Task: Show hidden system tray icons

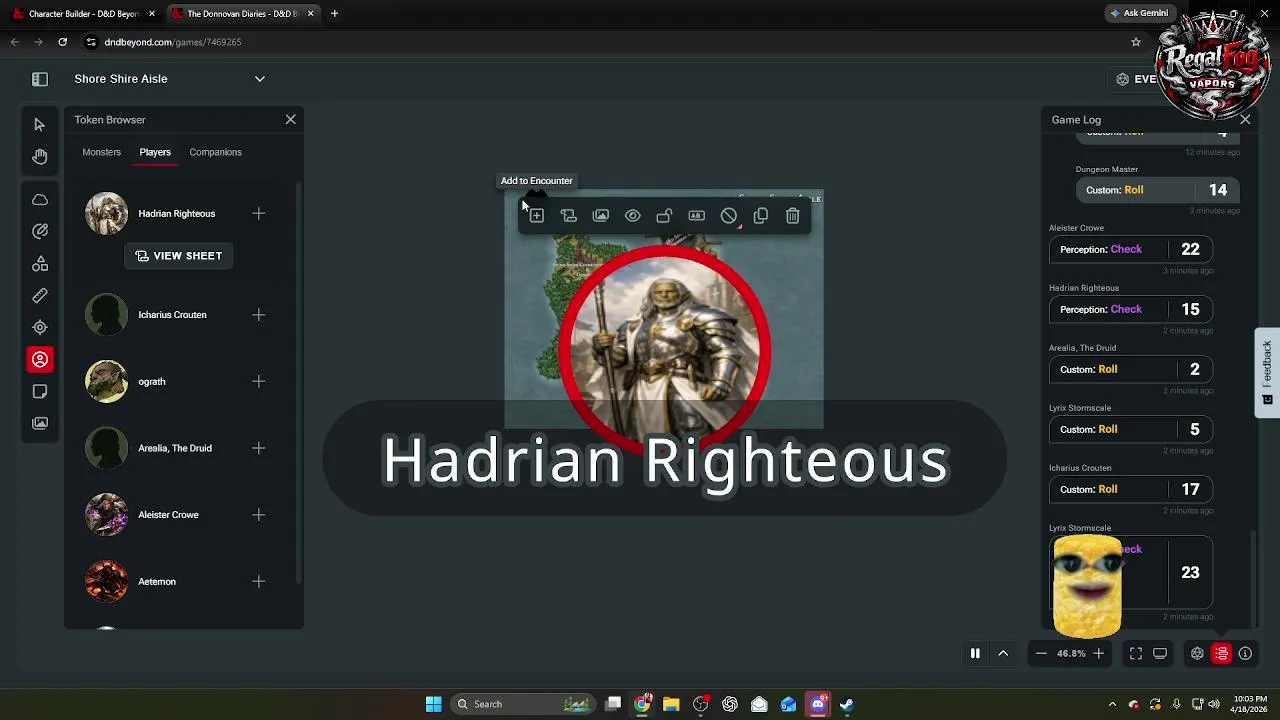Action: tap(1112, 705)
